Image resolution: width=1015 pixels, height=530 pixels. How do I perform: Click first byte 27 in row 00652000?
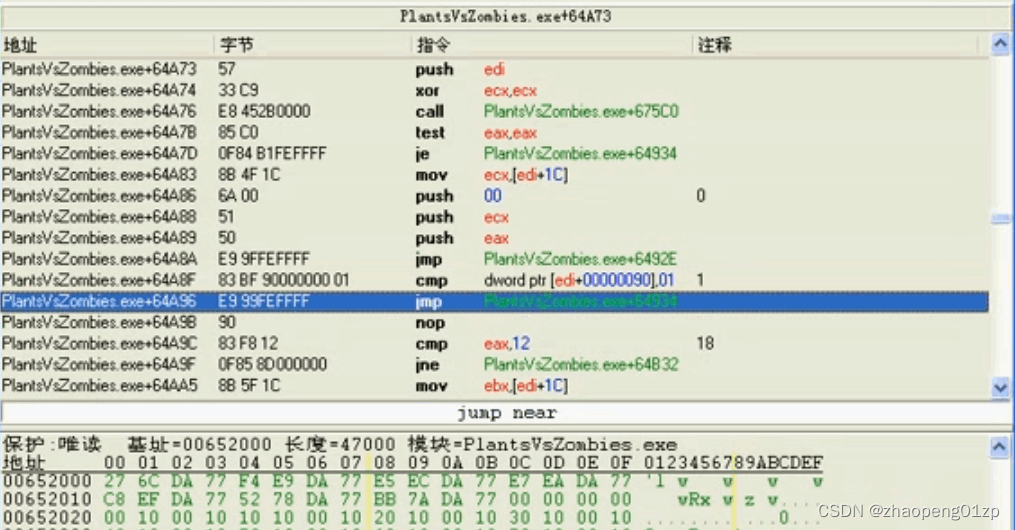pyautogui.click(x=114, y=481)
